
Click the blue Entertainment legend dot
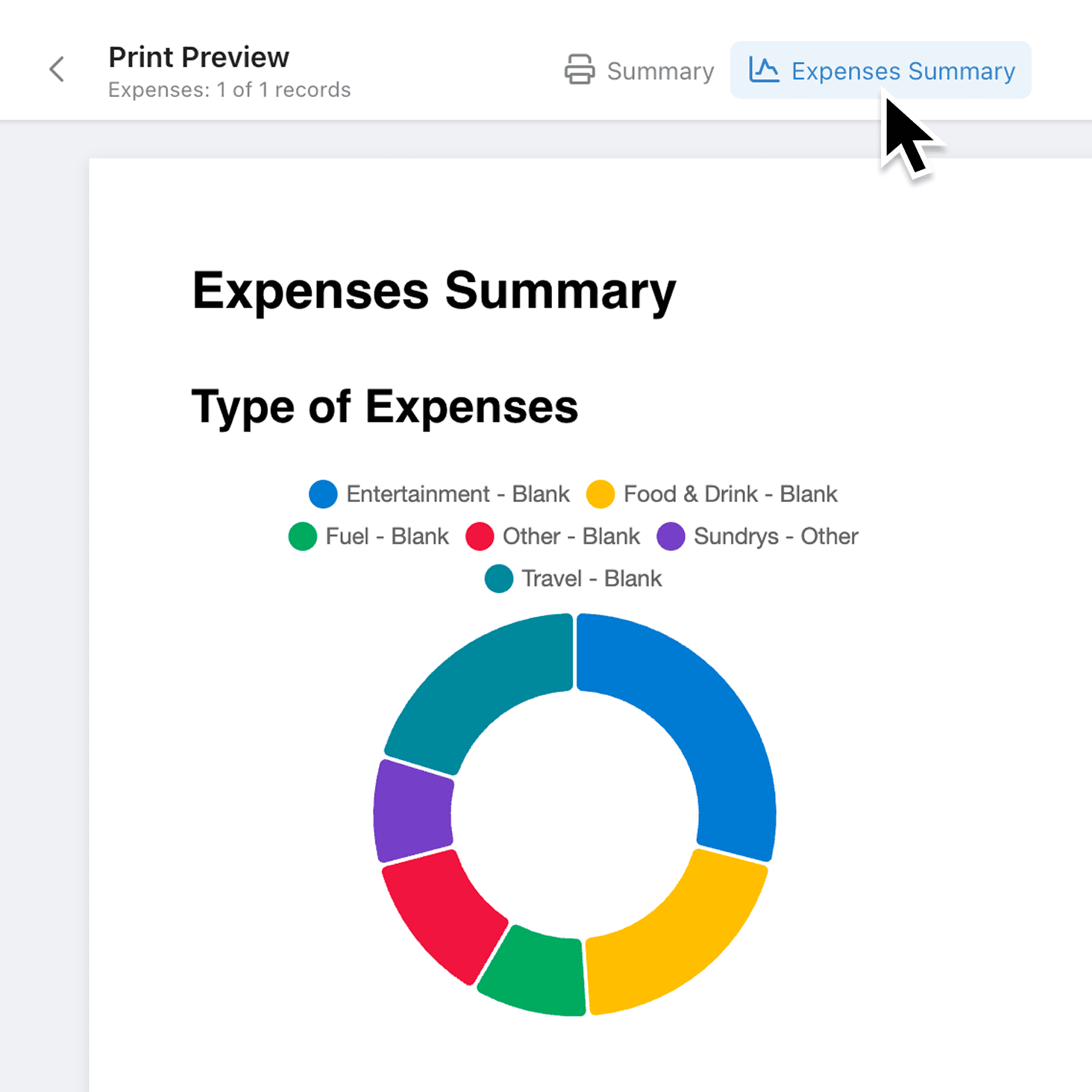(x=322, y=494)
